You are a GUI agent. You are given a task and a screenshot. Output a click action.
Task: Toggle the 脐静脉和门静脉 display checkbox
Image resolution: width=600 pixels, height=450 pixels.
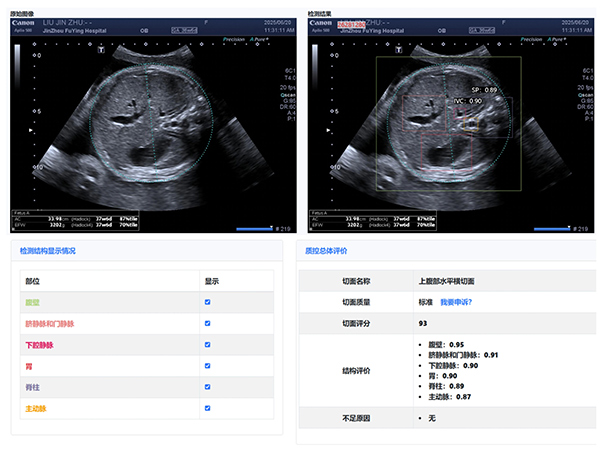[x=207, y=323]
